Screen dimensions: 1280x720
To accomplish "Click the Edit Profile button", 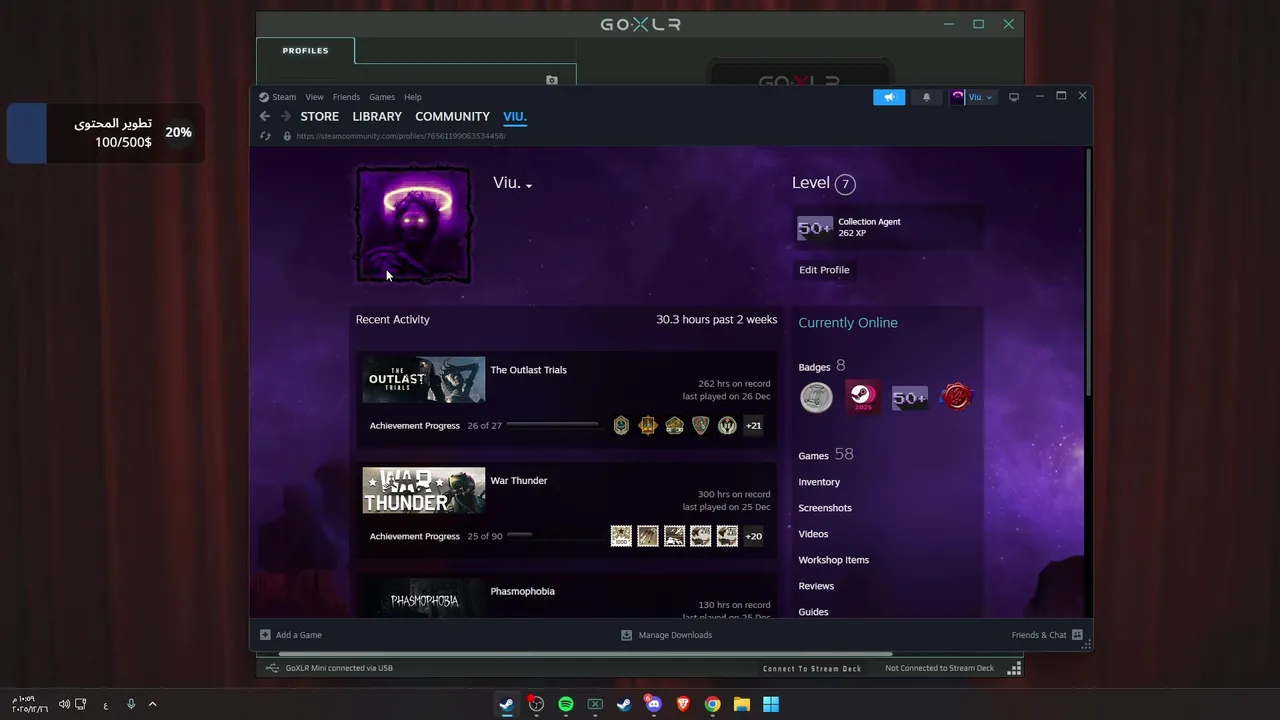I will 824,270.
